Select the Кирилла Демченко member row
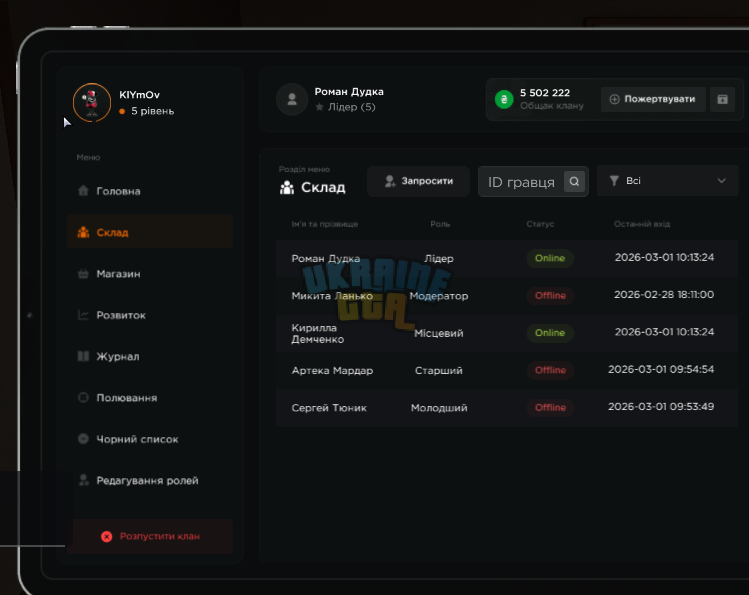 coord(507,333)
